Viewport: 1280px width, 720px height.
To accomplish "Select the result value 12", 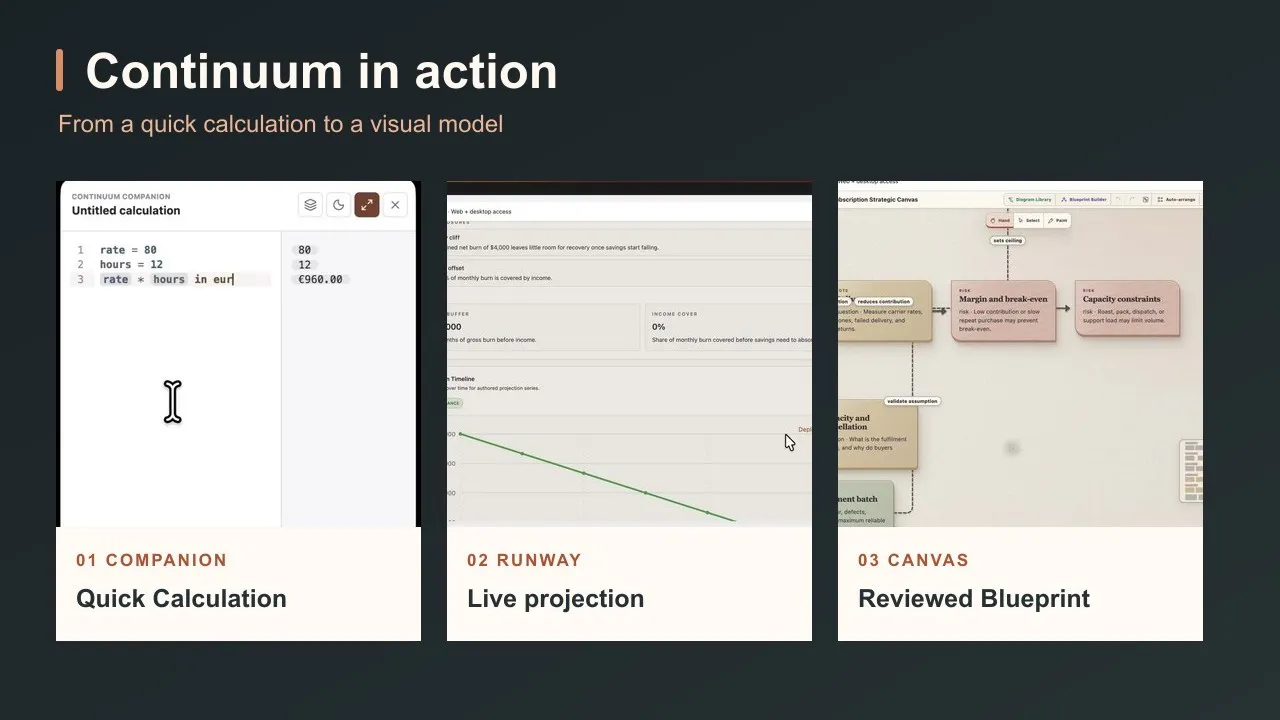I will pyautogui.click(x=305, y=265).
